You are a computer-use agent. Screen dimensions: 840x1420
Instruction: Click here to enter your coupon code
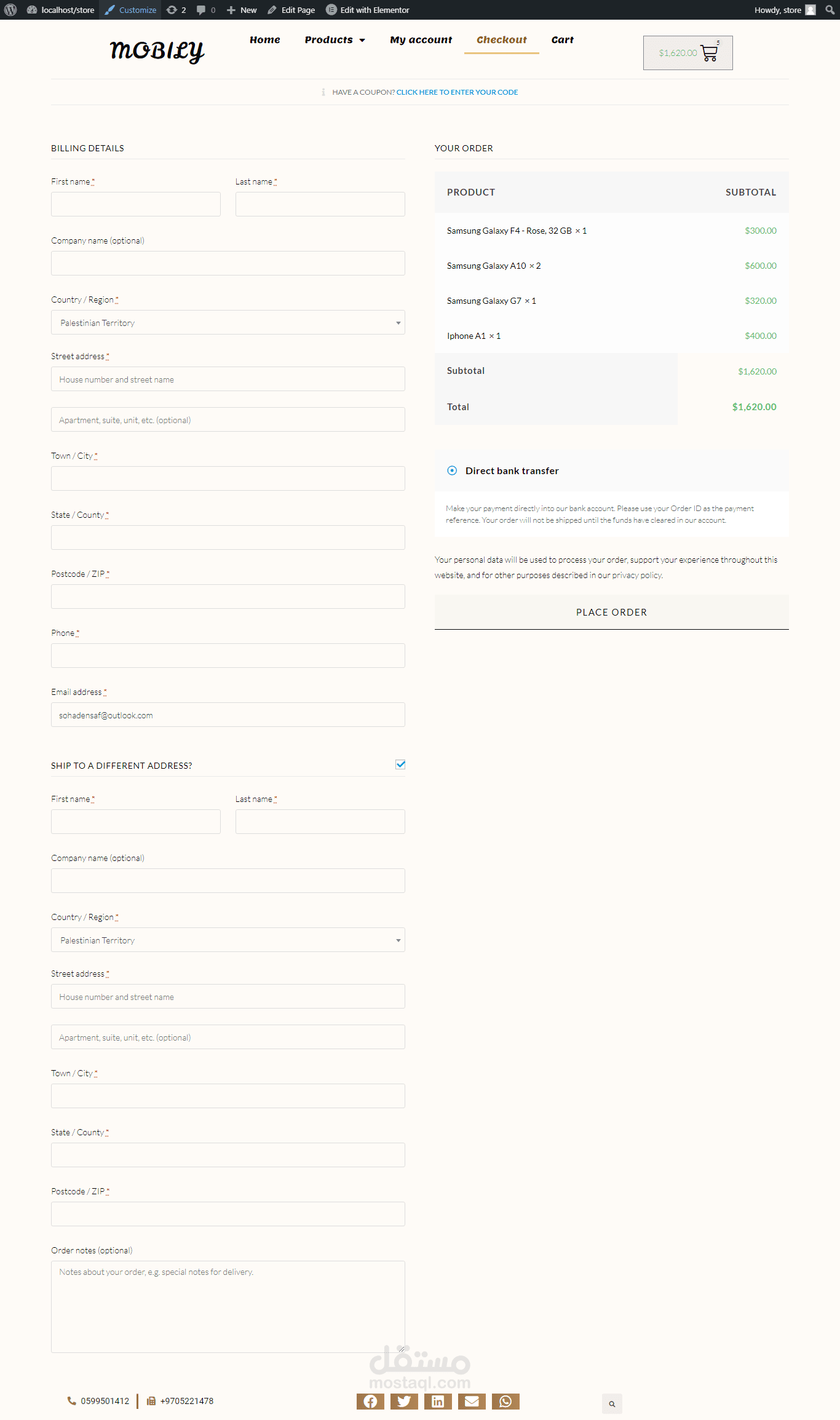click(x=458, y=92)
